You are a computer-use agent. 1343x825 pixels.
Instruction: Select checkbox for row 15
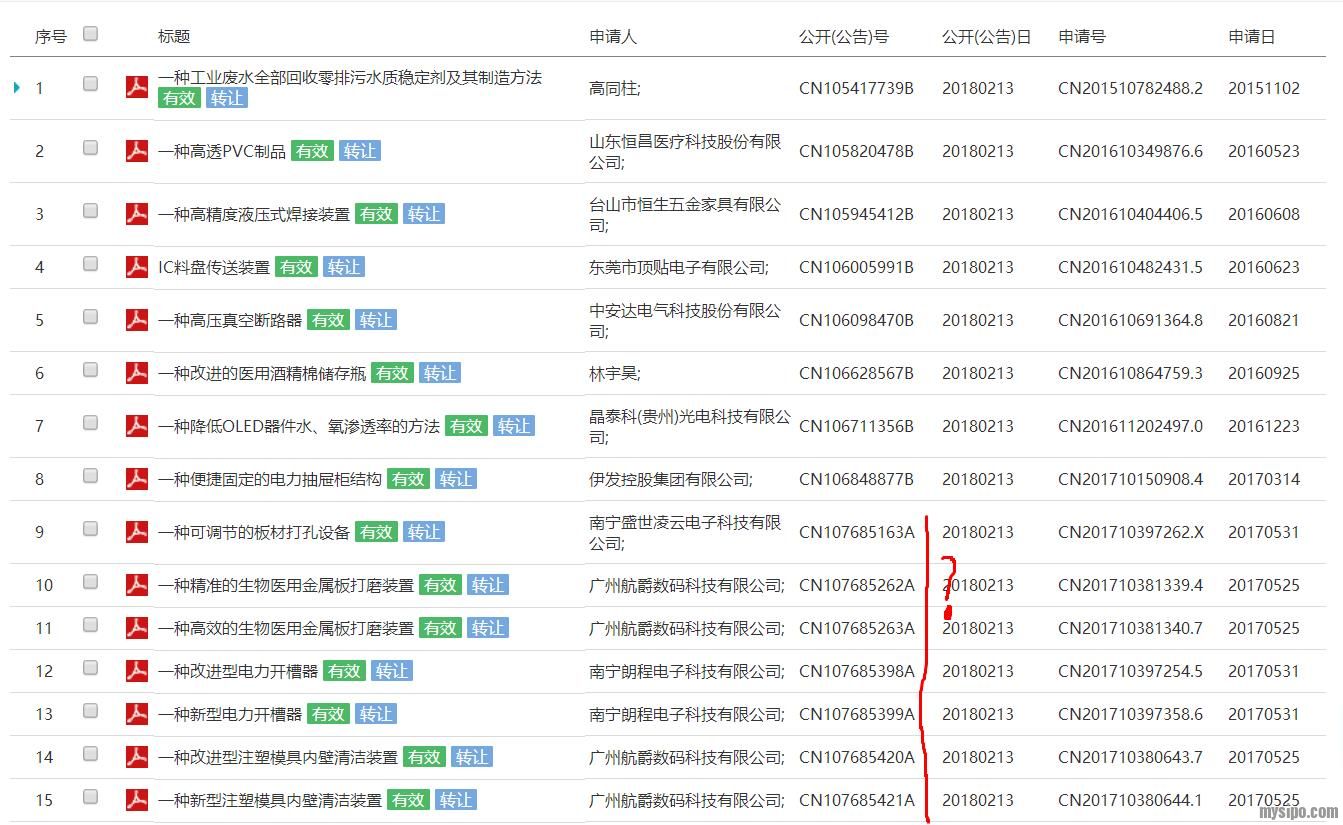tap(91, 797)
